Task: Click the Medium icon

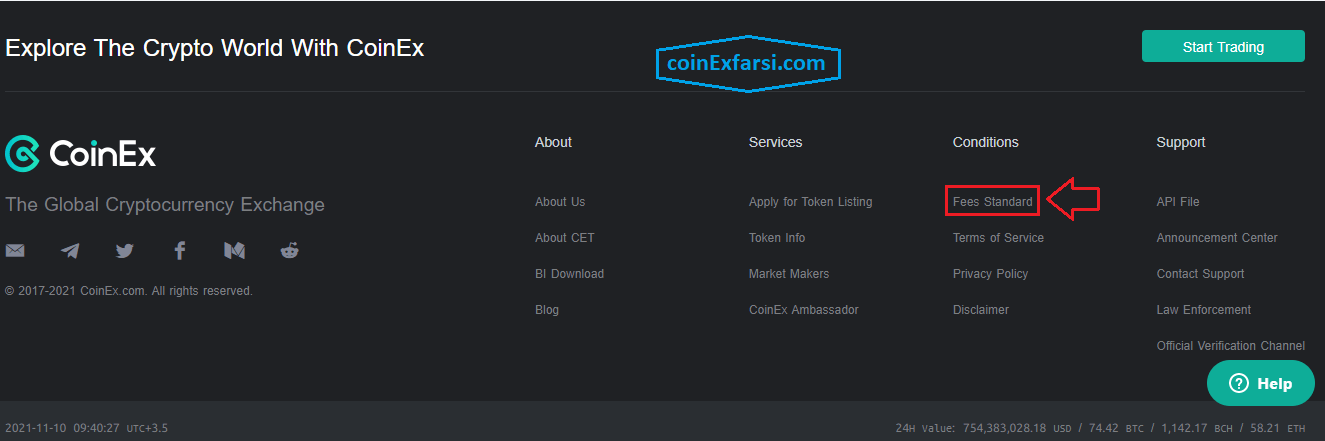Action: (234, 250)
